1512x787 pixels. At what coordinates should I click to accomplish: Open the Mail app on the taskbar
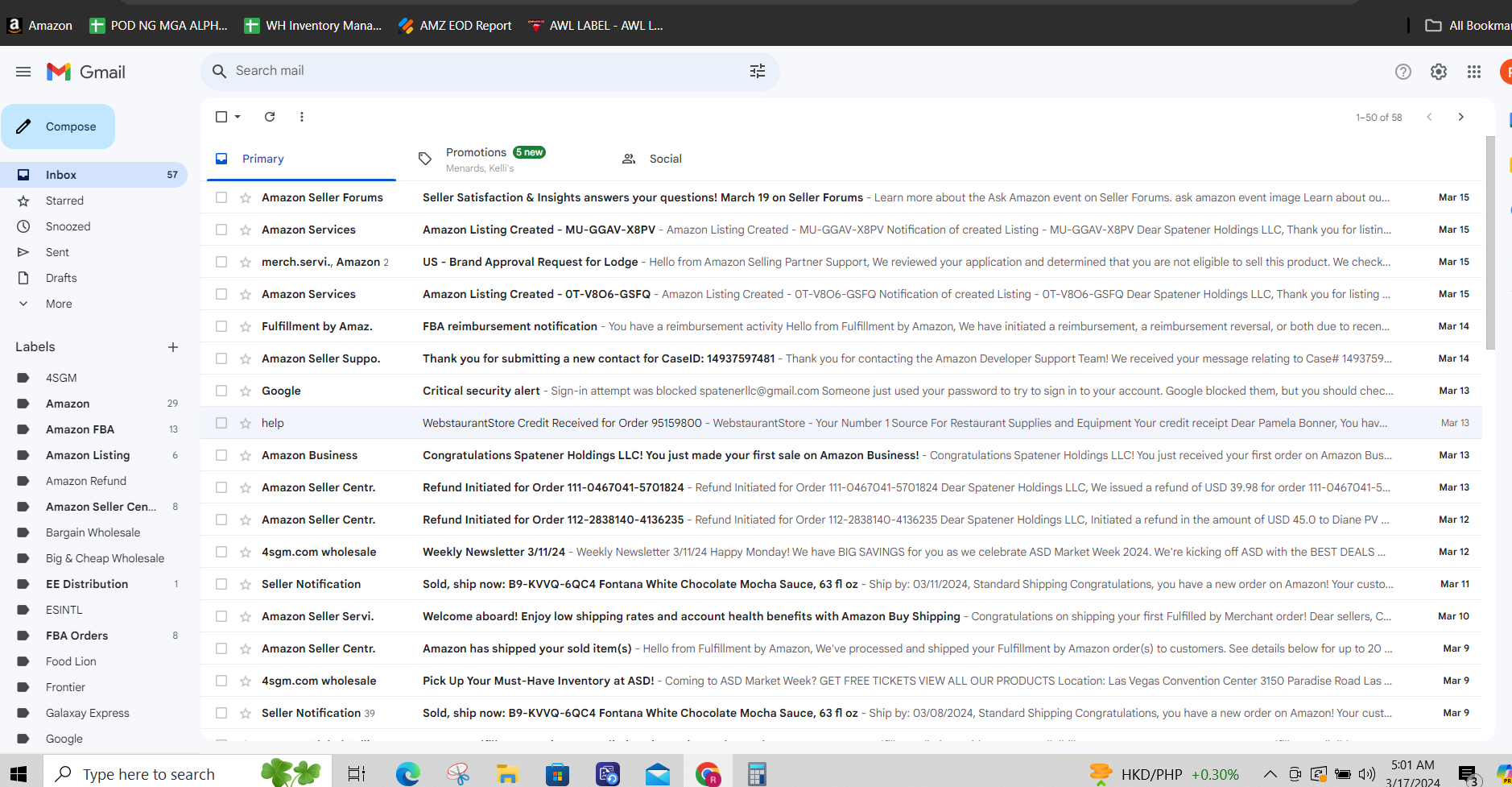[x=658, y=774]
